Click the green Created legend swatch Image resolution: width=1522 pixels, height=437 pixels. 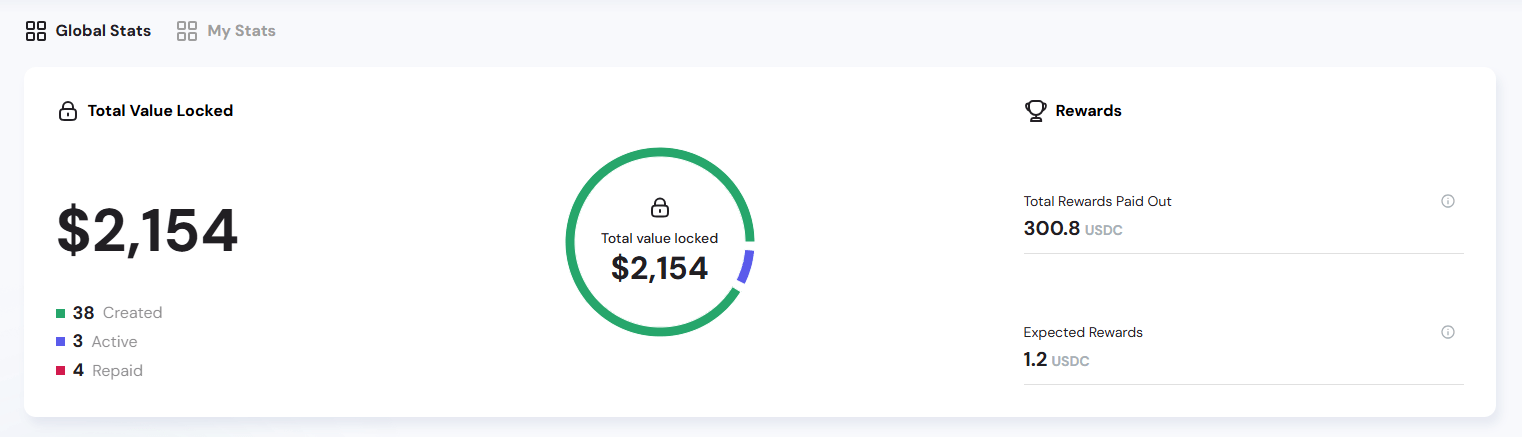[x=61, y=313]
